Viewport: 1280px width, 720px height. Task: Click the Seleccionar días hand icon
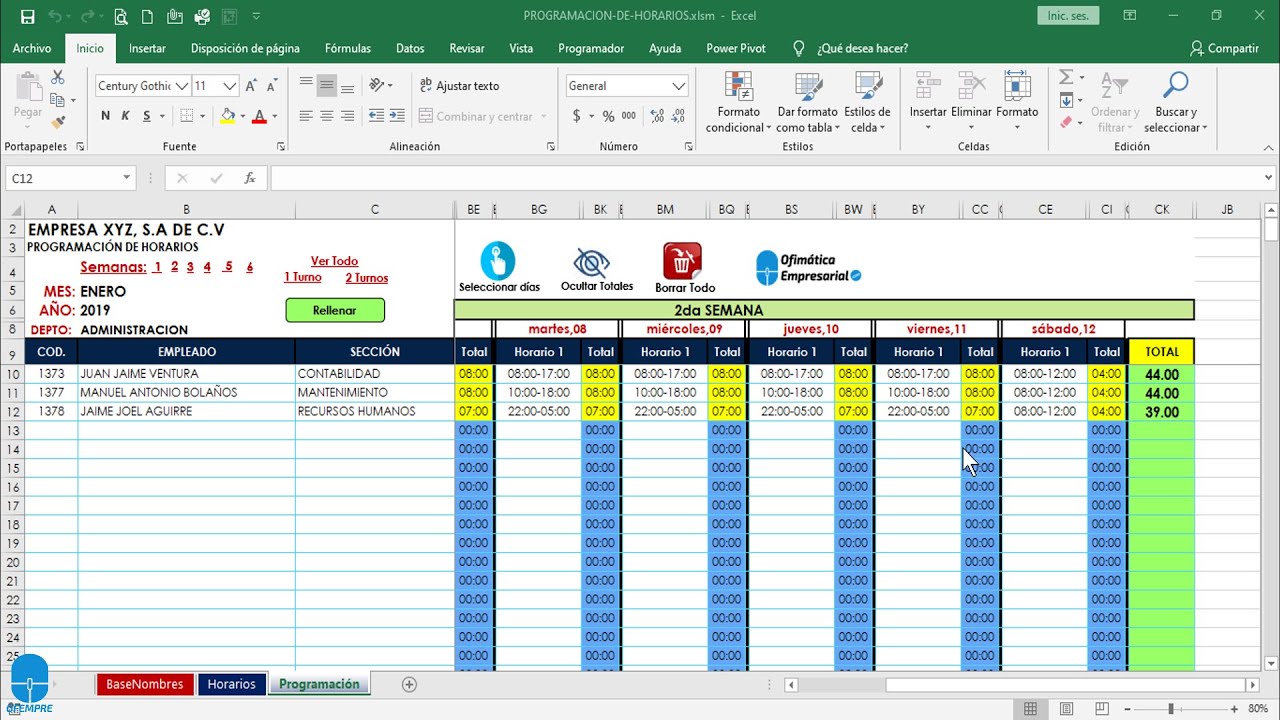click(498, 261)
